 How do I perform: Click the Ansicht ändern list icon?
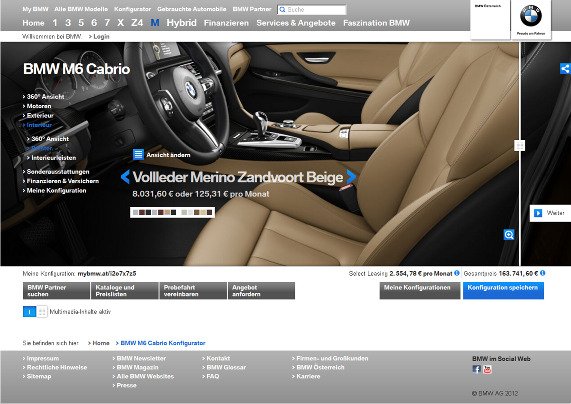click(138, 154)
